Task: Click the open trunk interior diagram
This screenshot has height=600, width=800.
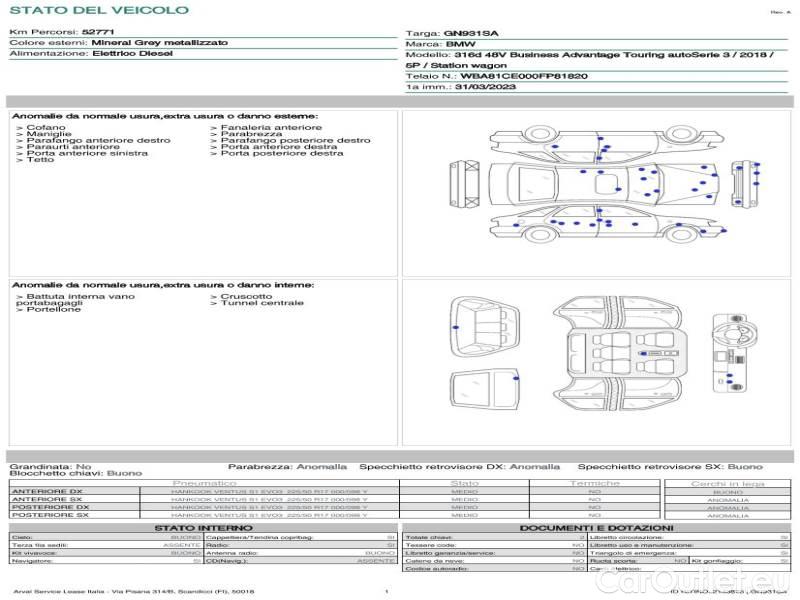Action: tap(484, 323)
